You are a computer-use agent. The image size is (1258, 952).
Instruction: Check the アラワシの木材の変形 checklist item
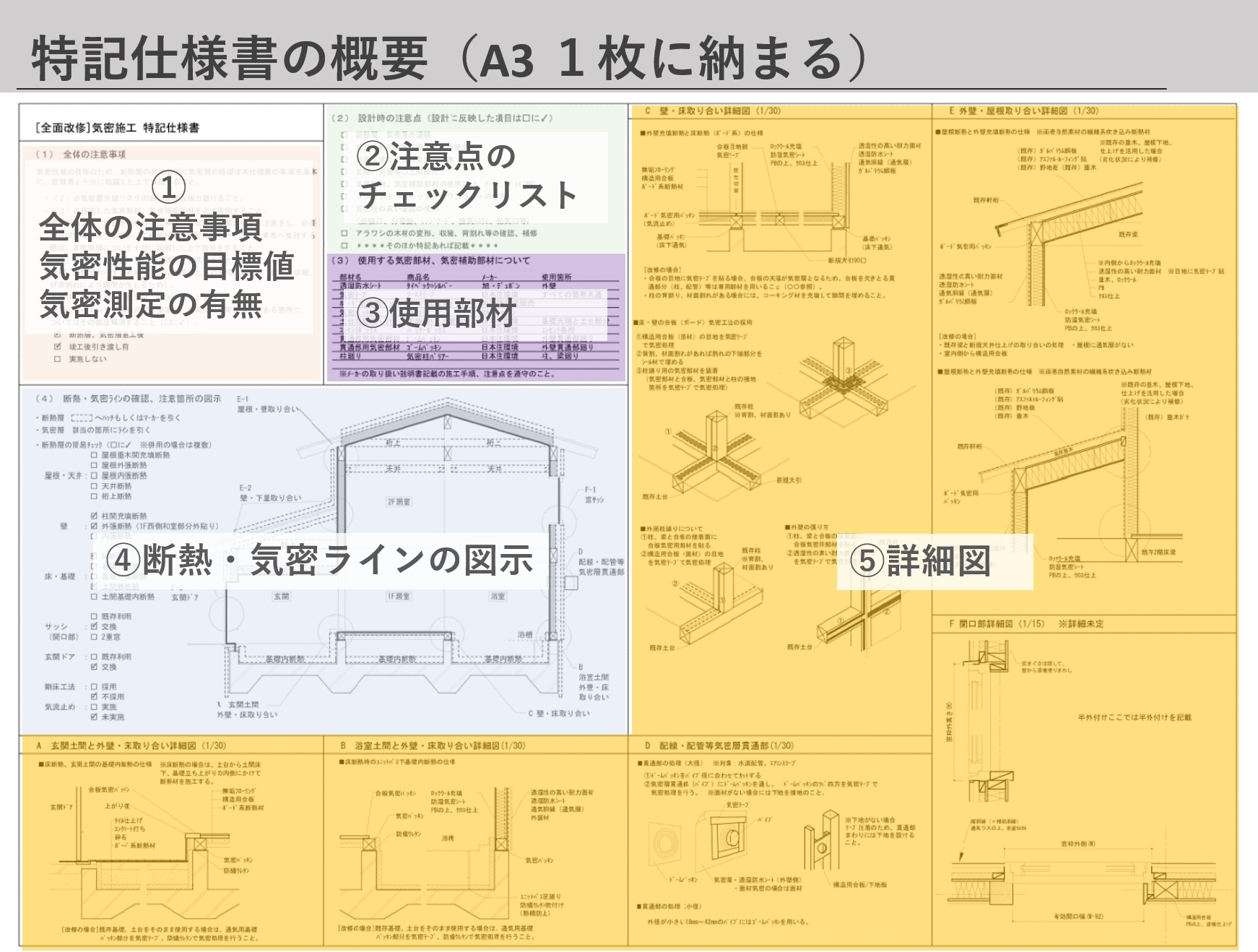pyautogui.click(x=344, y=233)
